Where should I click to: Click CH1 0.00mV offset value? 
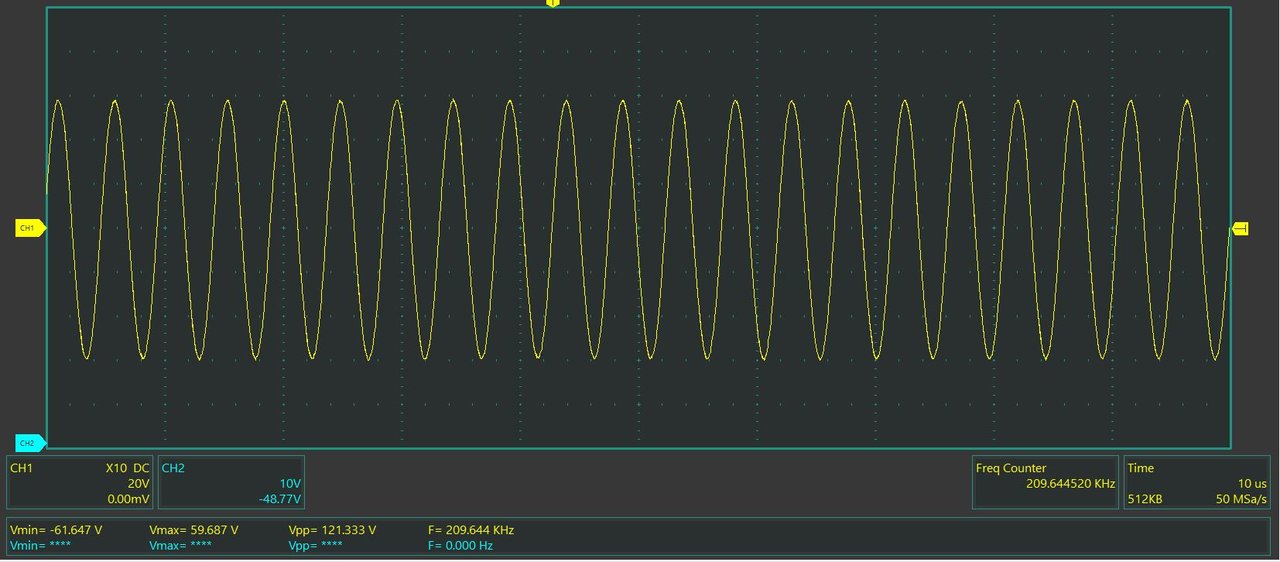[128, 498]
